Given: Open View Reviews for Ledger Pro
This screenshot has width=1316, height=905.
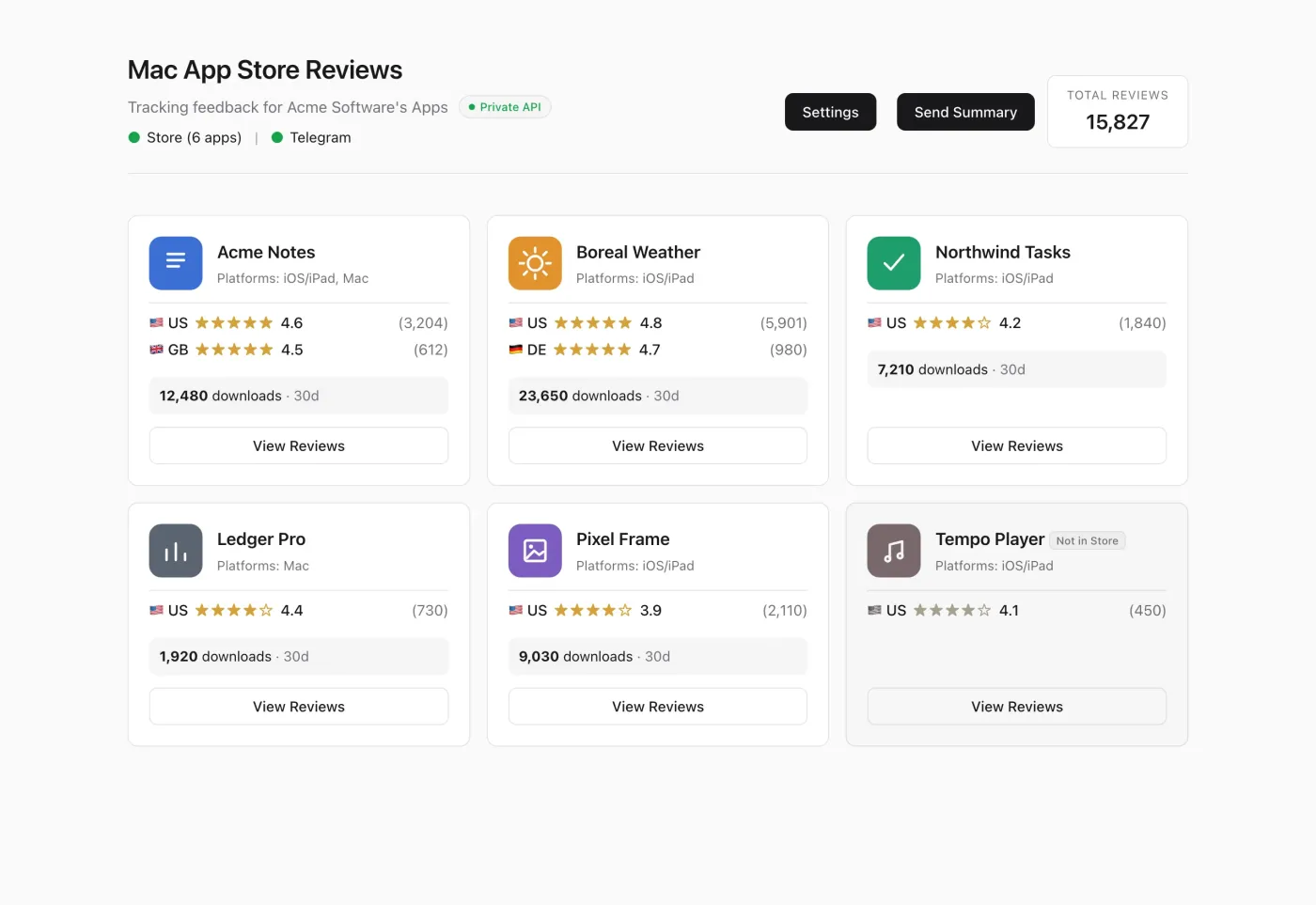Looking at the screenshot, I should point(299,707).
